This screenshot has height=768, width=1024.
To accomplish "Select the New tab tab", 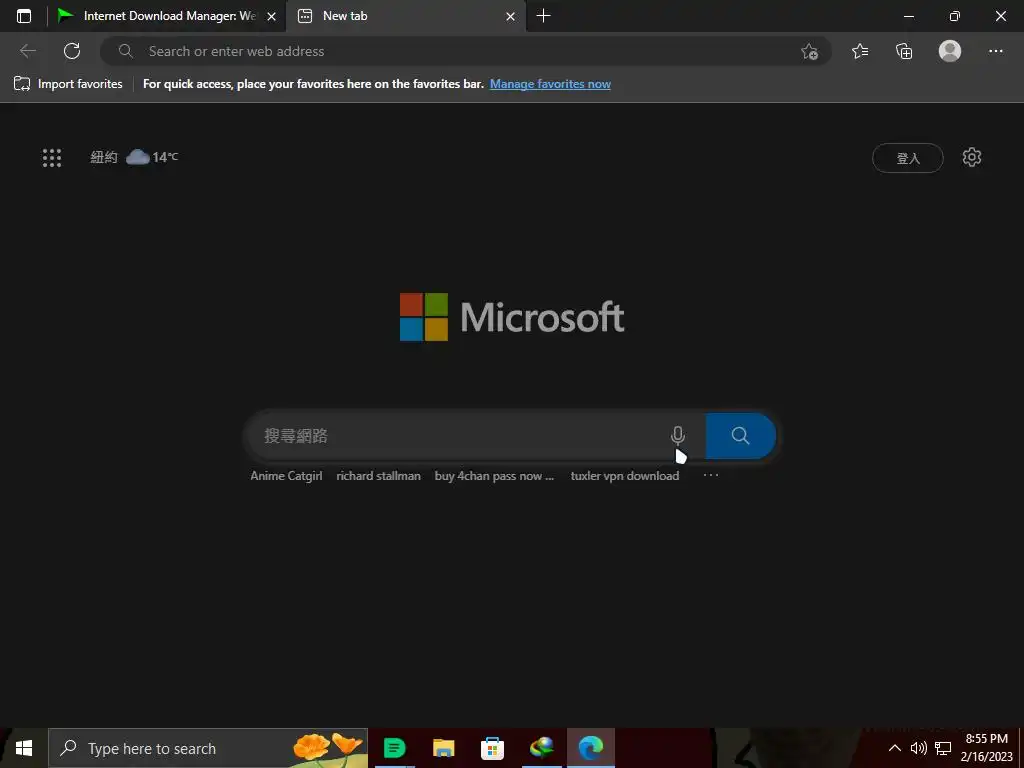I will (405, 16).
